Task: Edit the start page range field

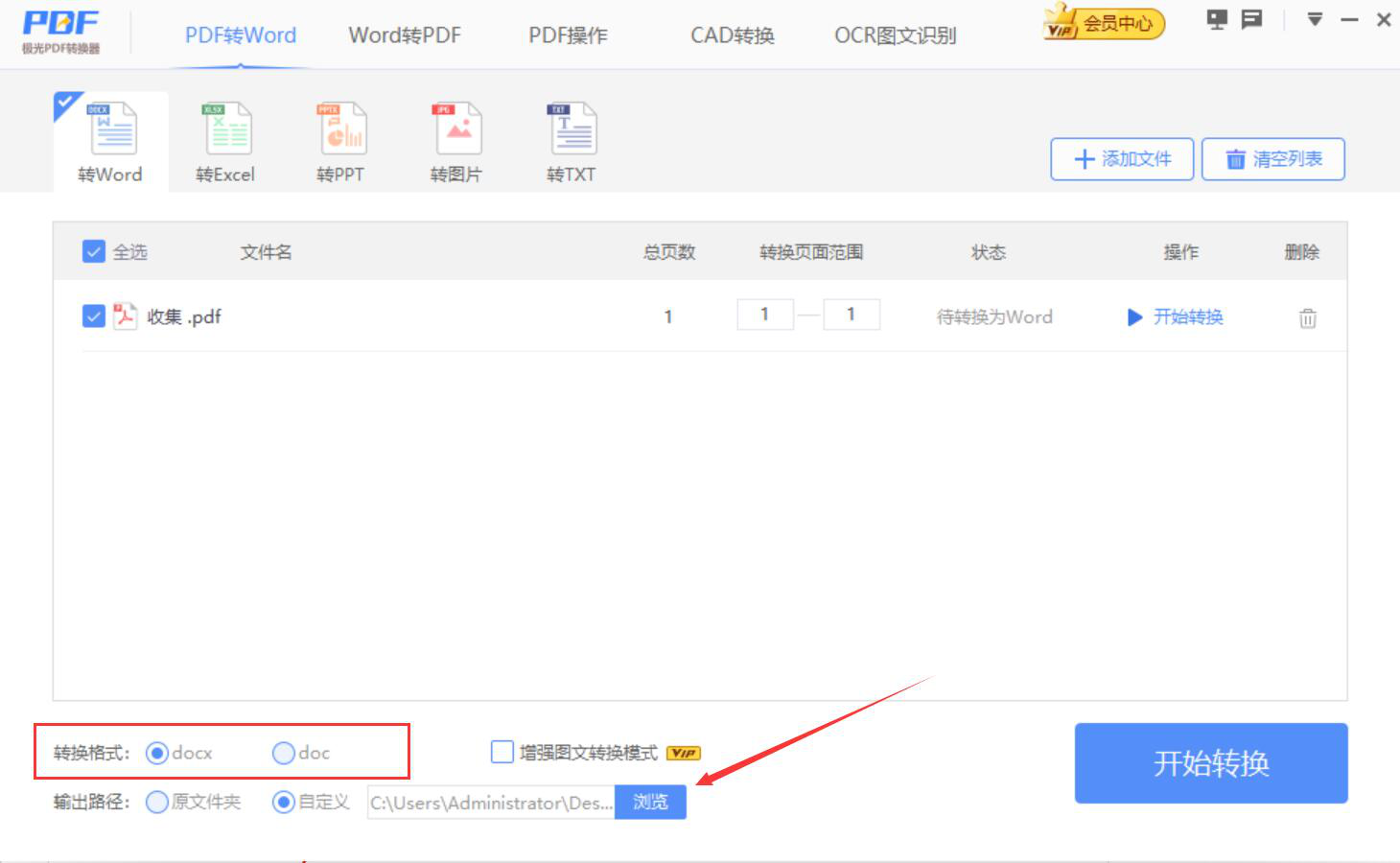Action: (x=765, y=315)
